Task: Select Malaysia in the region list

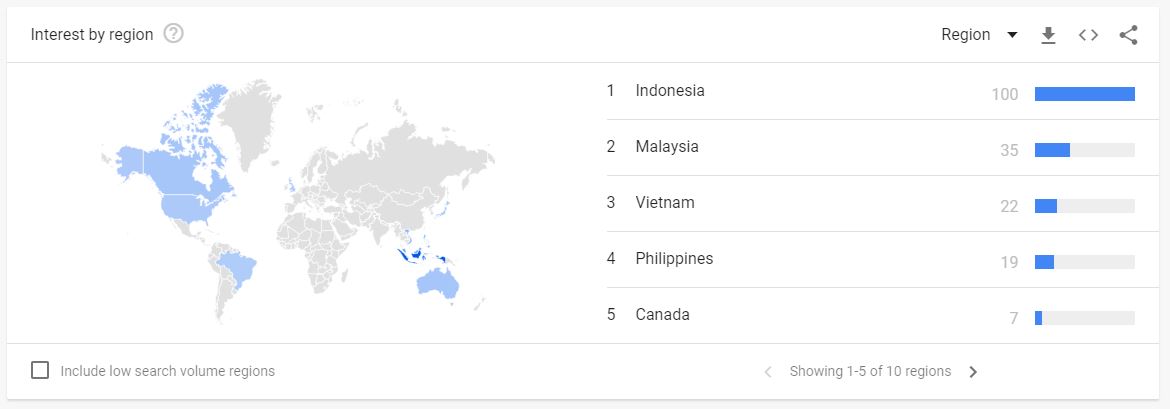Action: pos(667,147)
